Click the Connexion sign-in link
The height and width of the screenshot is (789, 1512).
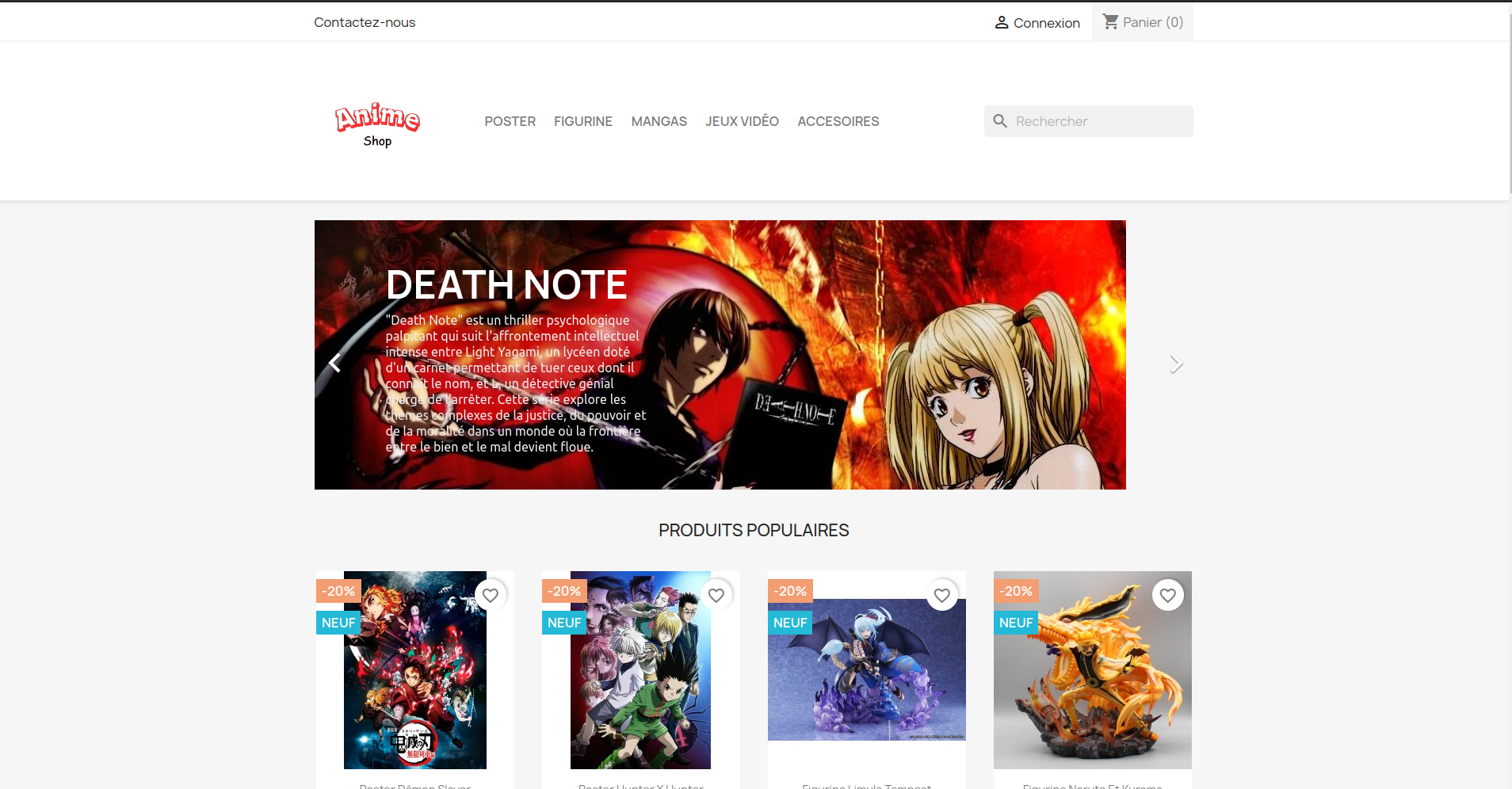(1046, 23)
